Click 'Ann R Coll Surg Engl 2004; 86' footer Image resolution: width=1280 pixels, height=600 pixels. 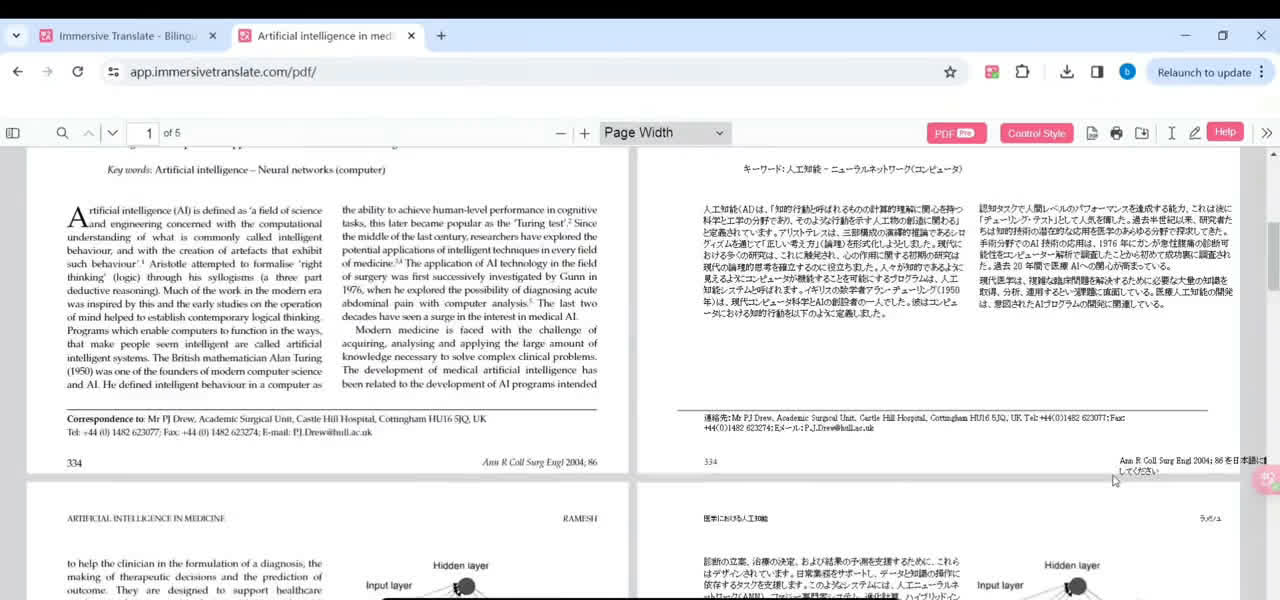click(x=540, y=463)
